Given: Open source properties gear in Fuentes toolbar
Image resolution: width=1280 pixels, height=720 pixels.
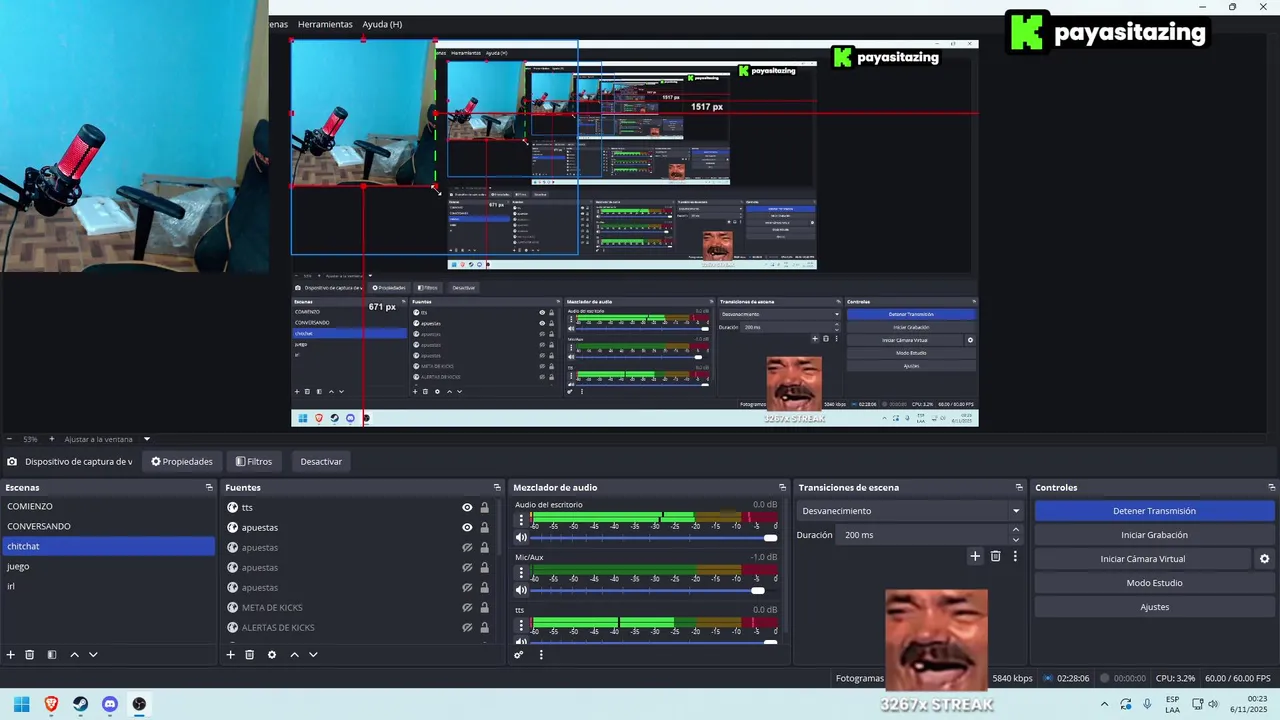Looking at the screenshot, I should pyautogui.click(x=272, y=655).
